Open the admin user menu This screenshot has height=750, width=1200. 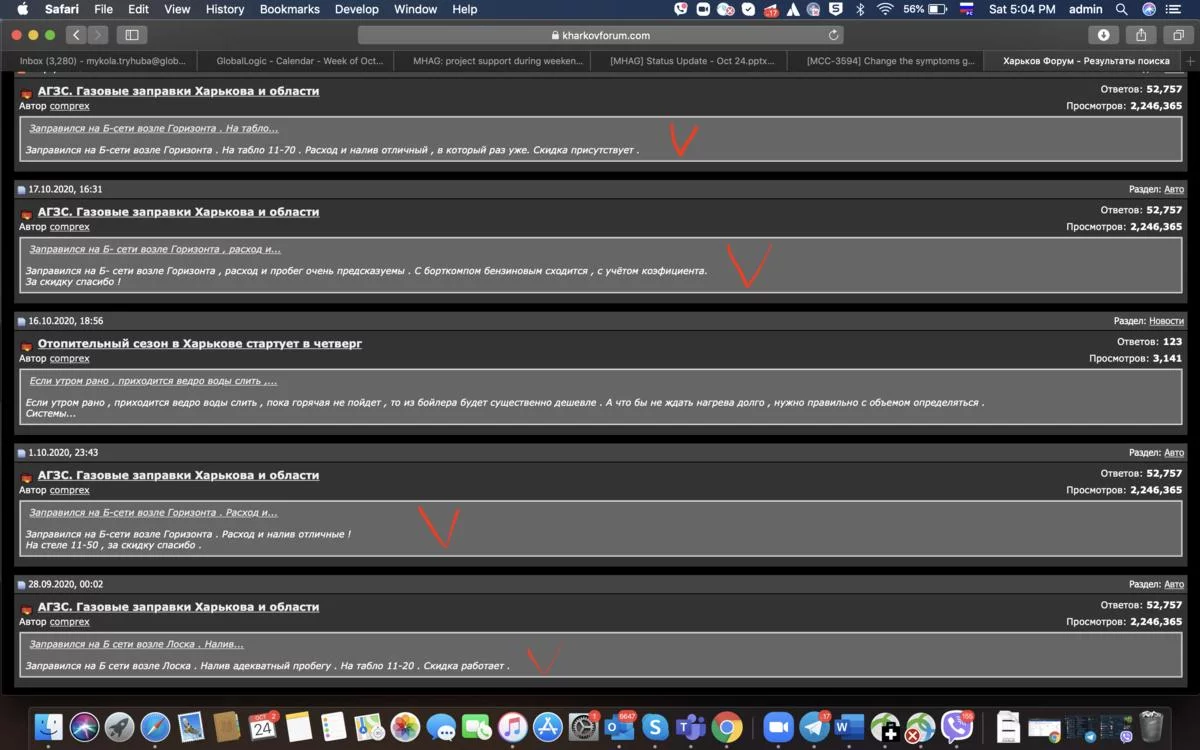click(1085, 9)
